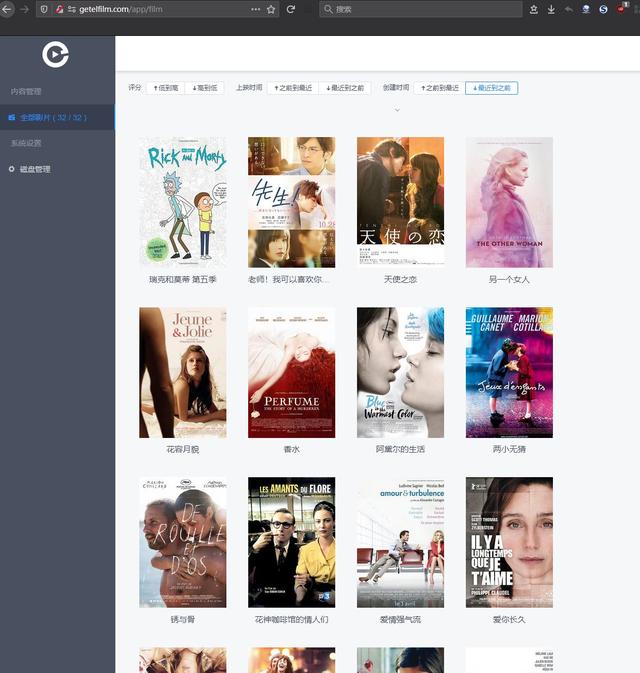Screen dimensions: 640x673
Task: Click the browser forward arrow
Action: pos(24,9)
